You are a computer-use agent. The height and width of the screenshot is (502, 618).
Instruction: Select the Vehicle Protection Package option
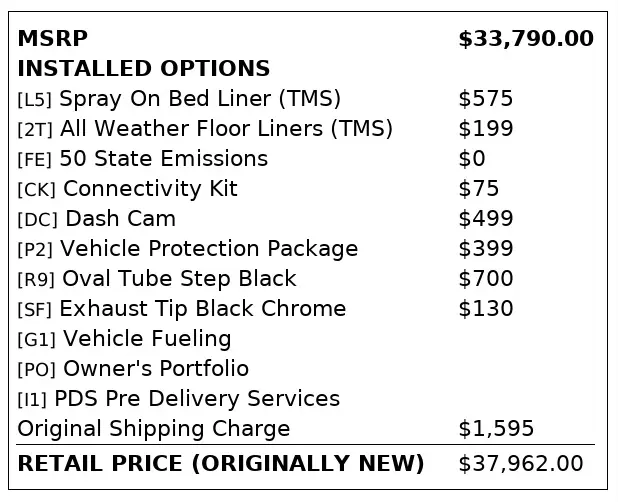pyautogui.click(x=188, y=249)
